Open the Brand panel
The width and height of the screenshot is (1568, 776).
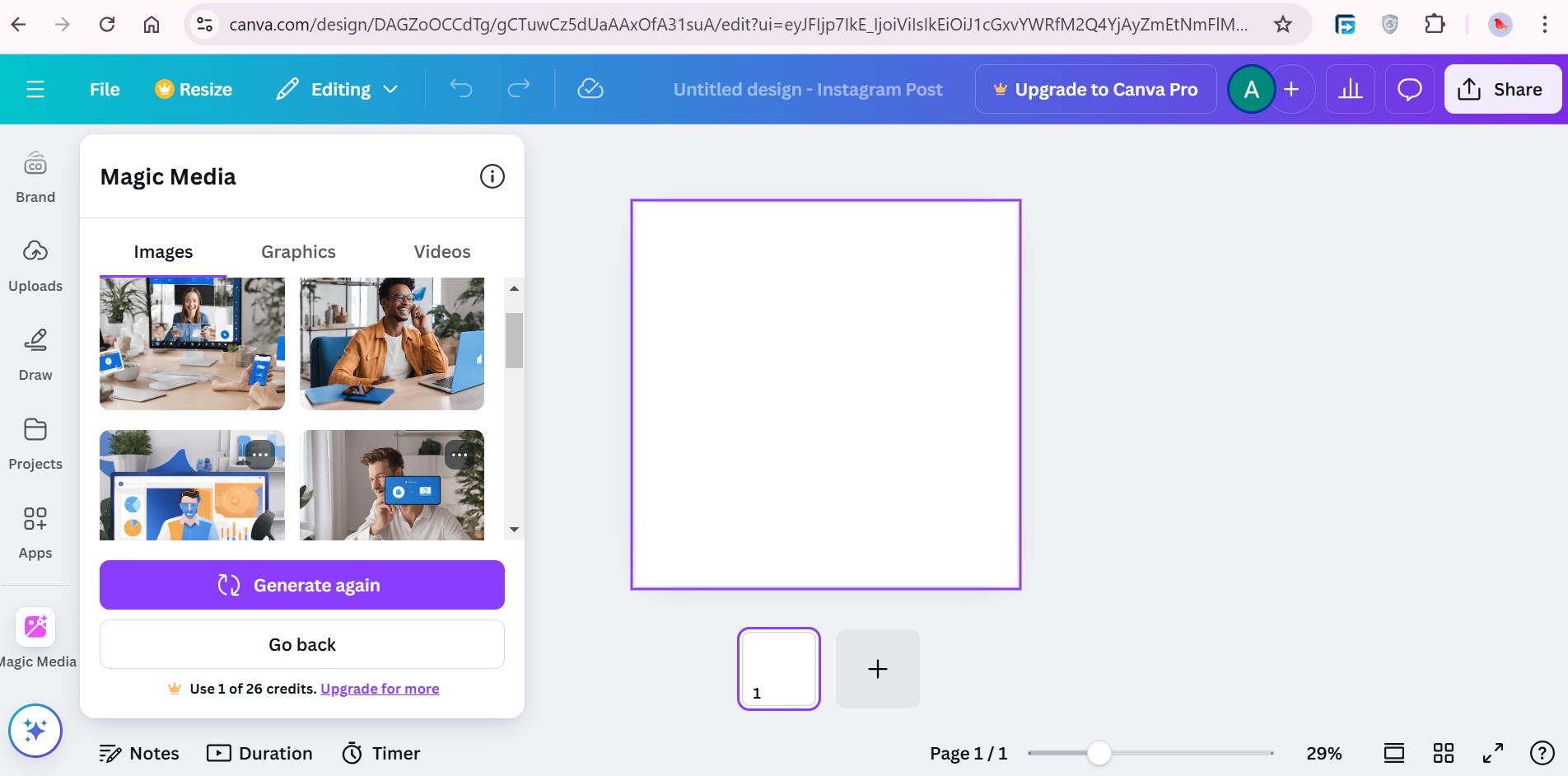[35, 175]
